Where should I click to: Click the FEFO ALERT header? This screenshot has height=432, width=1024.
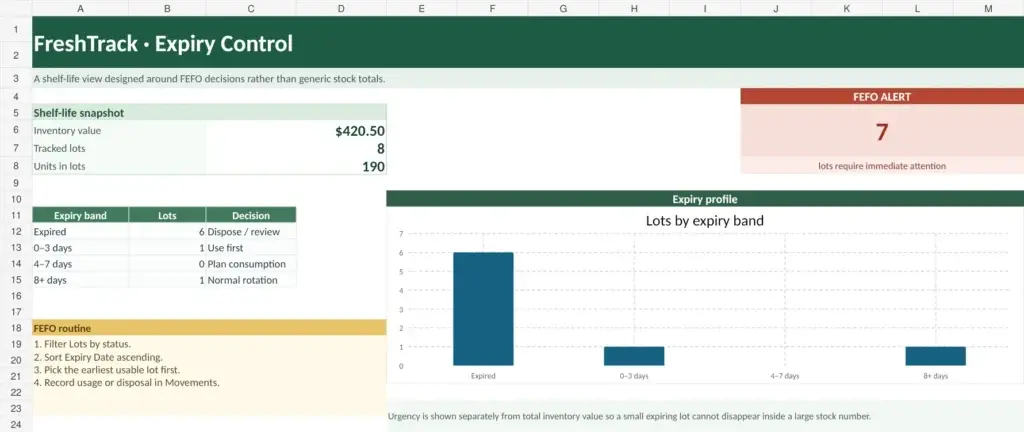(x=882, y=97)
